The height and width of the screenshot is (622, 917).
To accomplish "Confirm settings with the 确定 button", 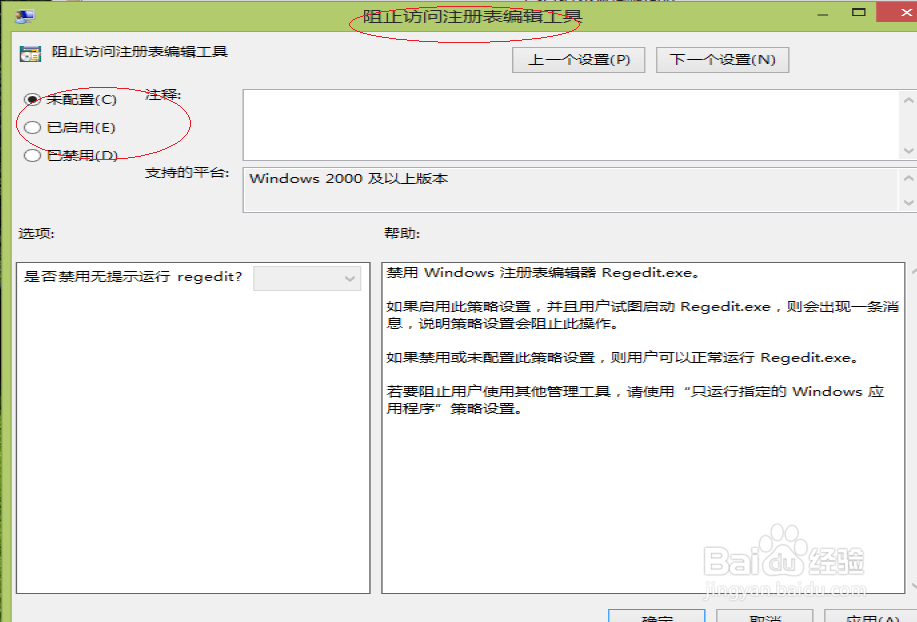I will coord(655,616).
